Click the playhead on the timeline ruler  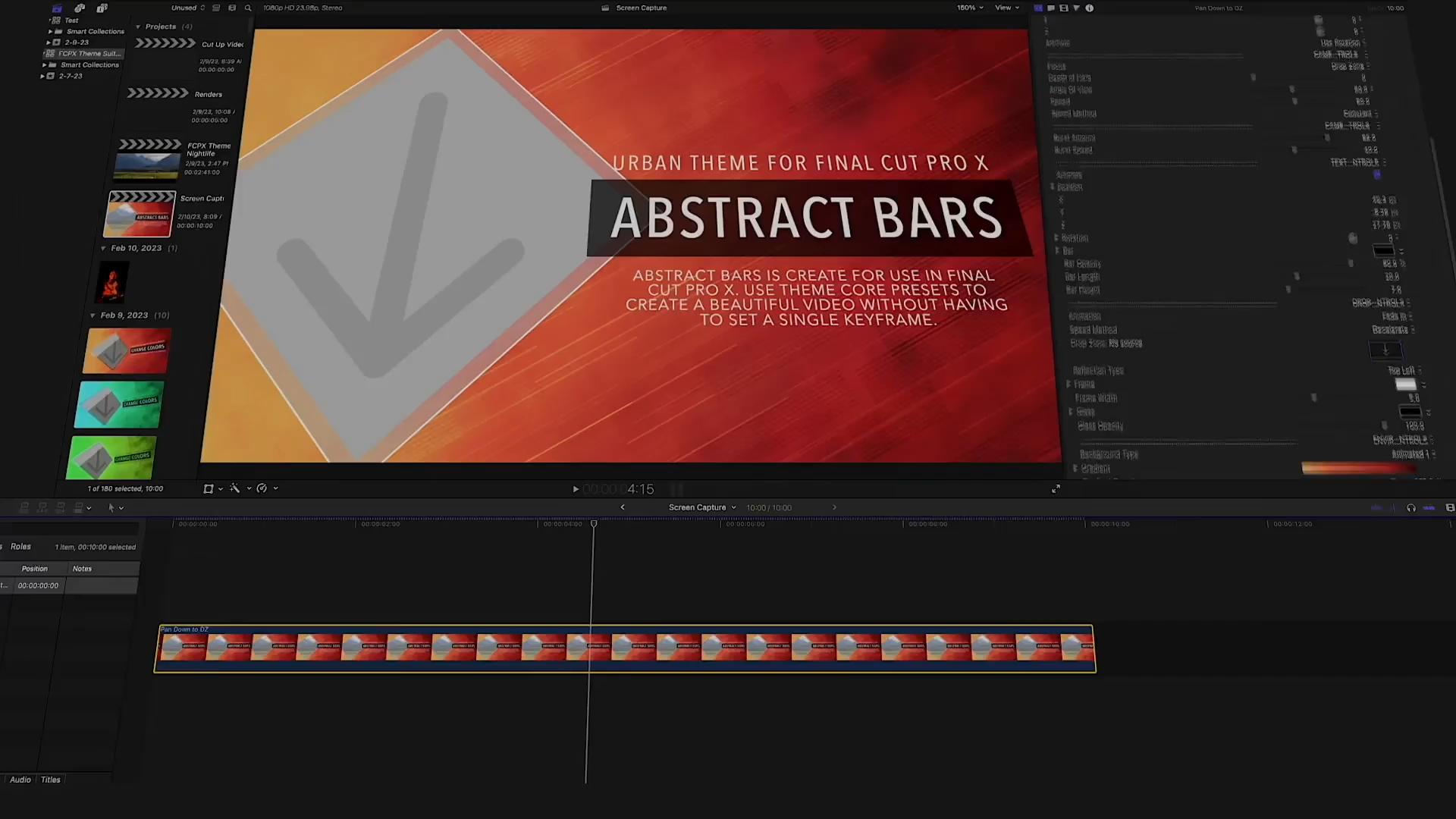[x=594, y=524]
